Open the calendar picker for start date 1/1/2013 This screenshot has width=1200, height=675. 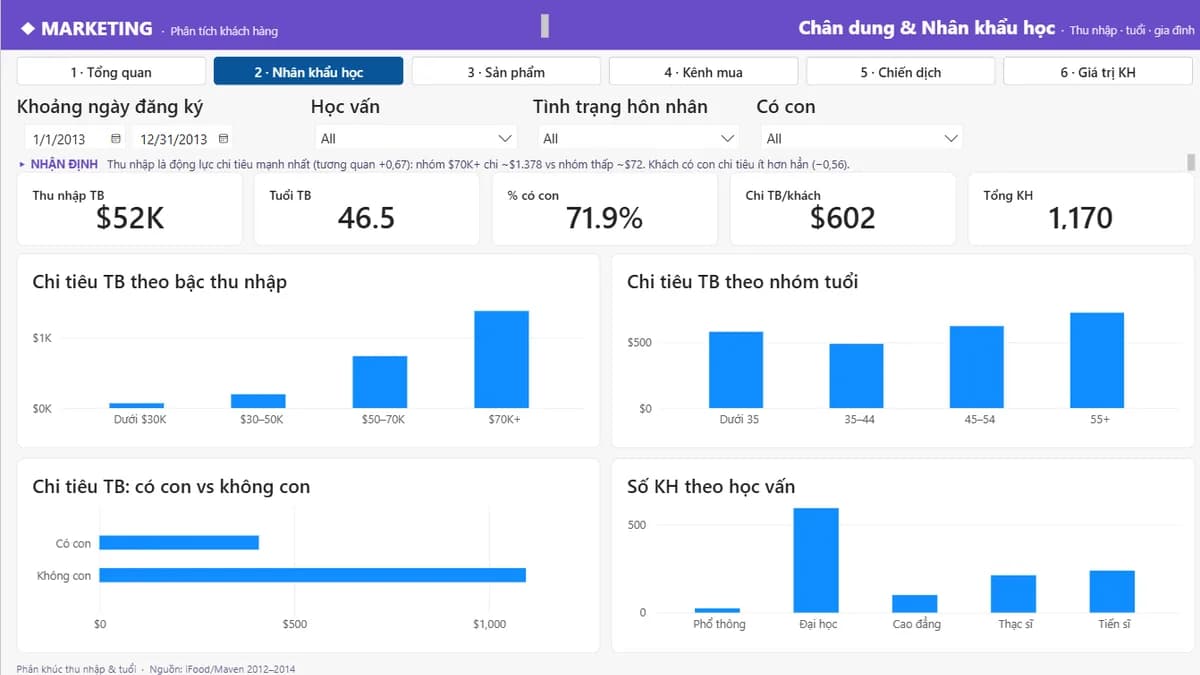click(x=116, y=139)
